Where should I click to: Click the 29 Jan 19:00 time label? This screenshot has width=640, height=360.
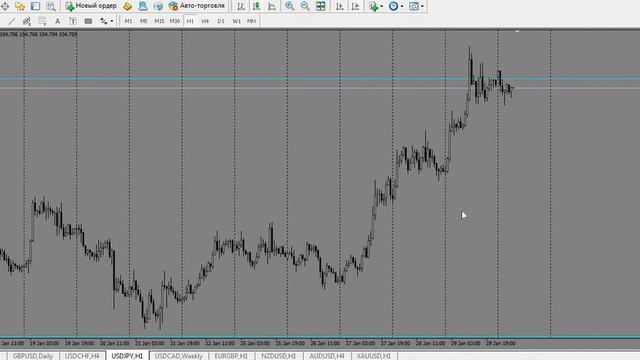[500, 343]
